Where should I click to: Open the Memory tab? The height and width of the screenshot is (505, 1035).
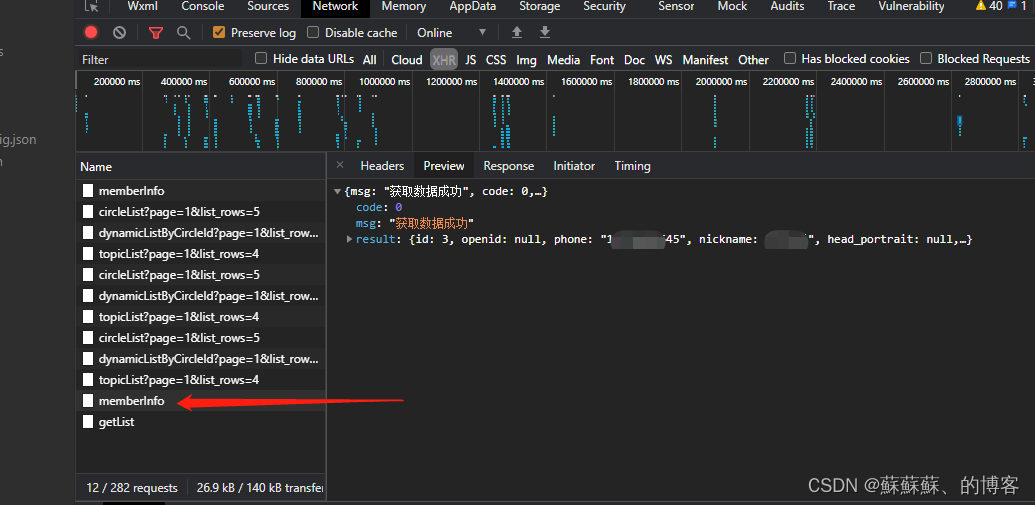(x=403, y=7)
